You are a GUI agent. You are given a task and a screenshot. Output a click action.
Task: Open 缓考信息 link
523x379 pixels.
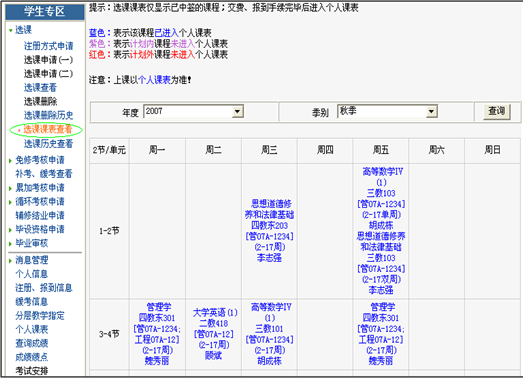point(32,302)
